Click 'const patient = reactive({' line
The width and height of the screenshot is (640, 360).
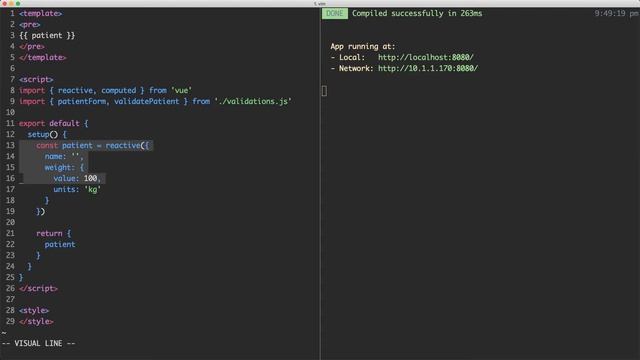(x=93, y=145)
